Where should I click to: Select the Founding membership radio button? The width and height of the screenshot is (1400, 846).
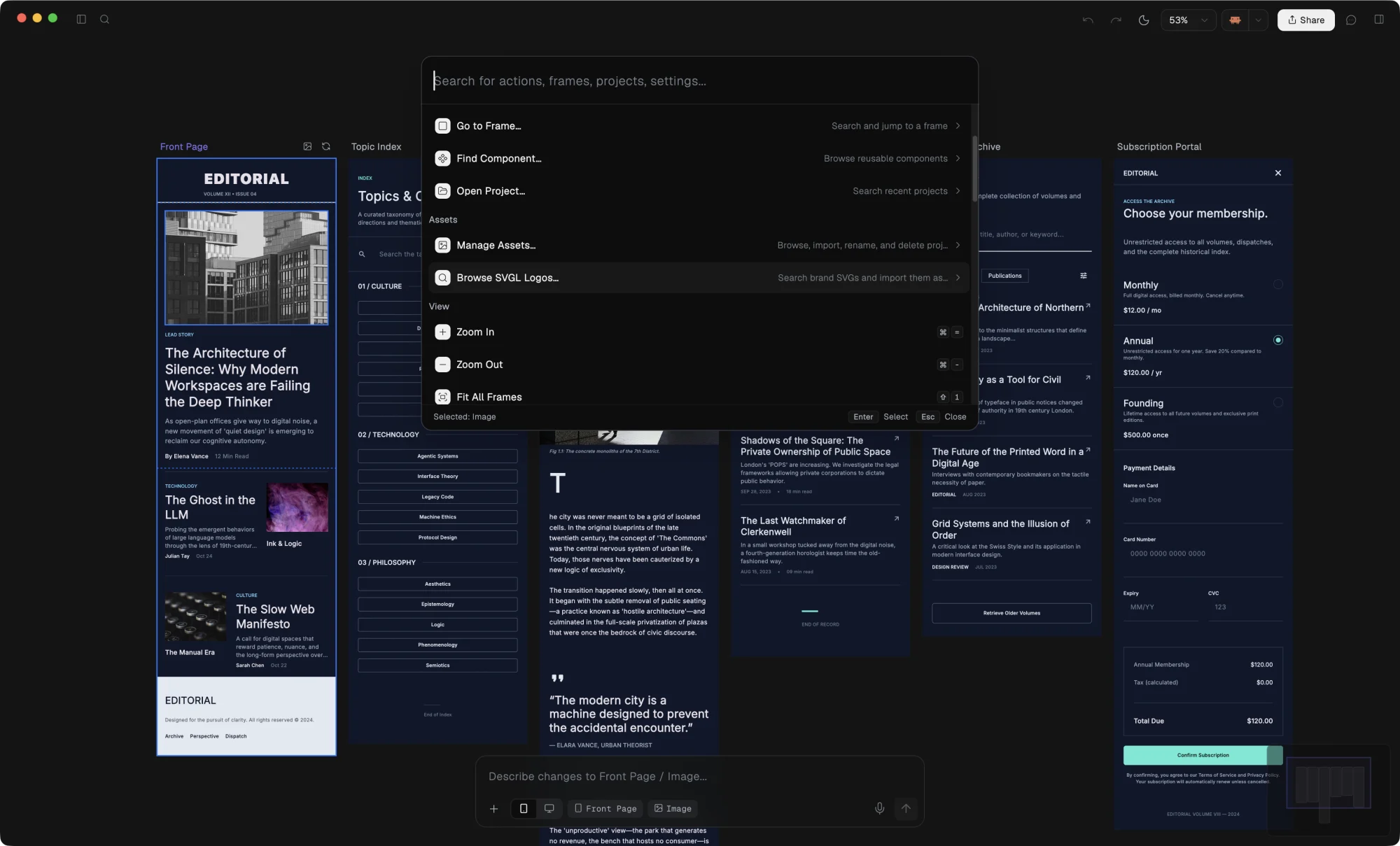(1278, 402)
